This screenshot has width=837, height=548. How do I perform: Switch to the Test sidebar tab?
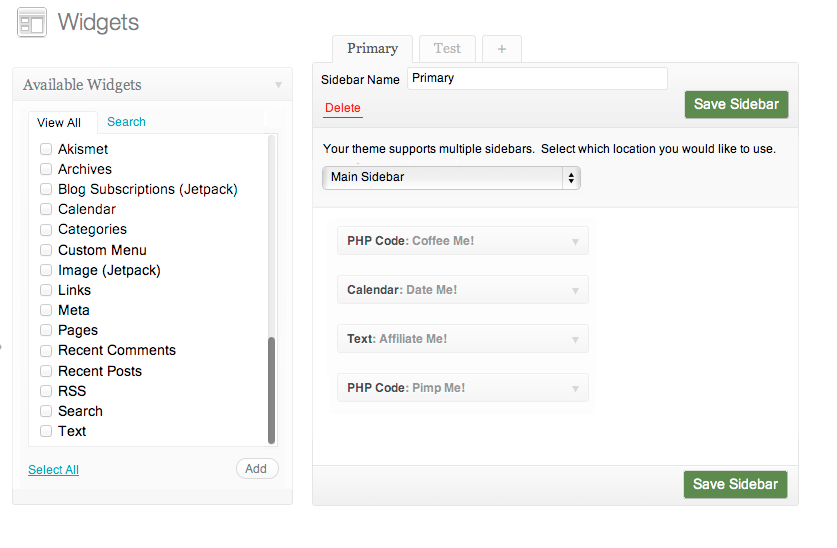447,49
